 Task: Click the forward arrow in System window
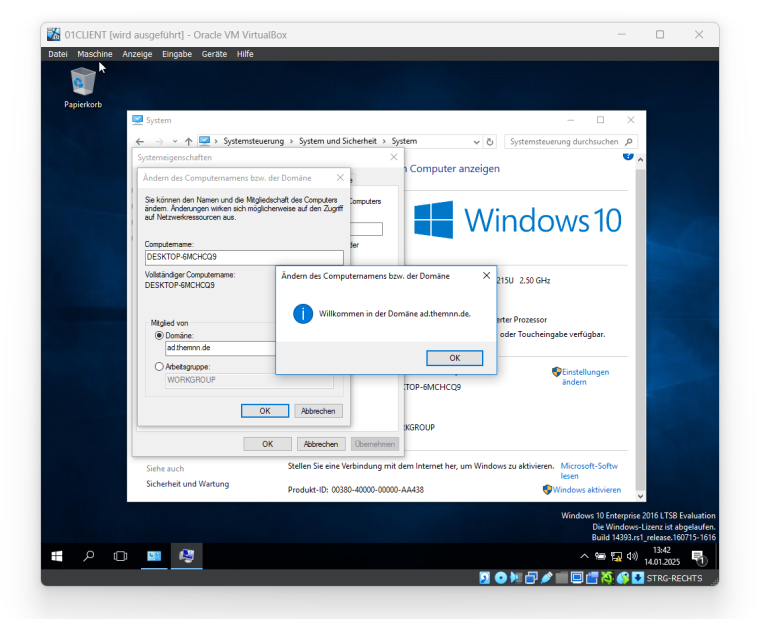click(x=159, y=142)
